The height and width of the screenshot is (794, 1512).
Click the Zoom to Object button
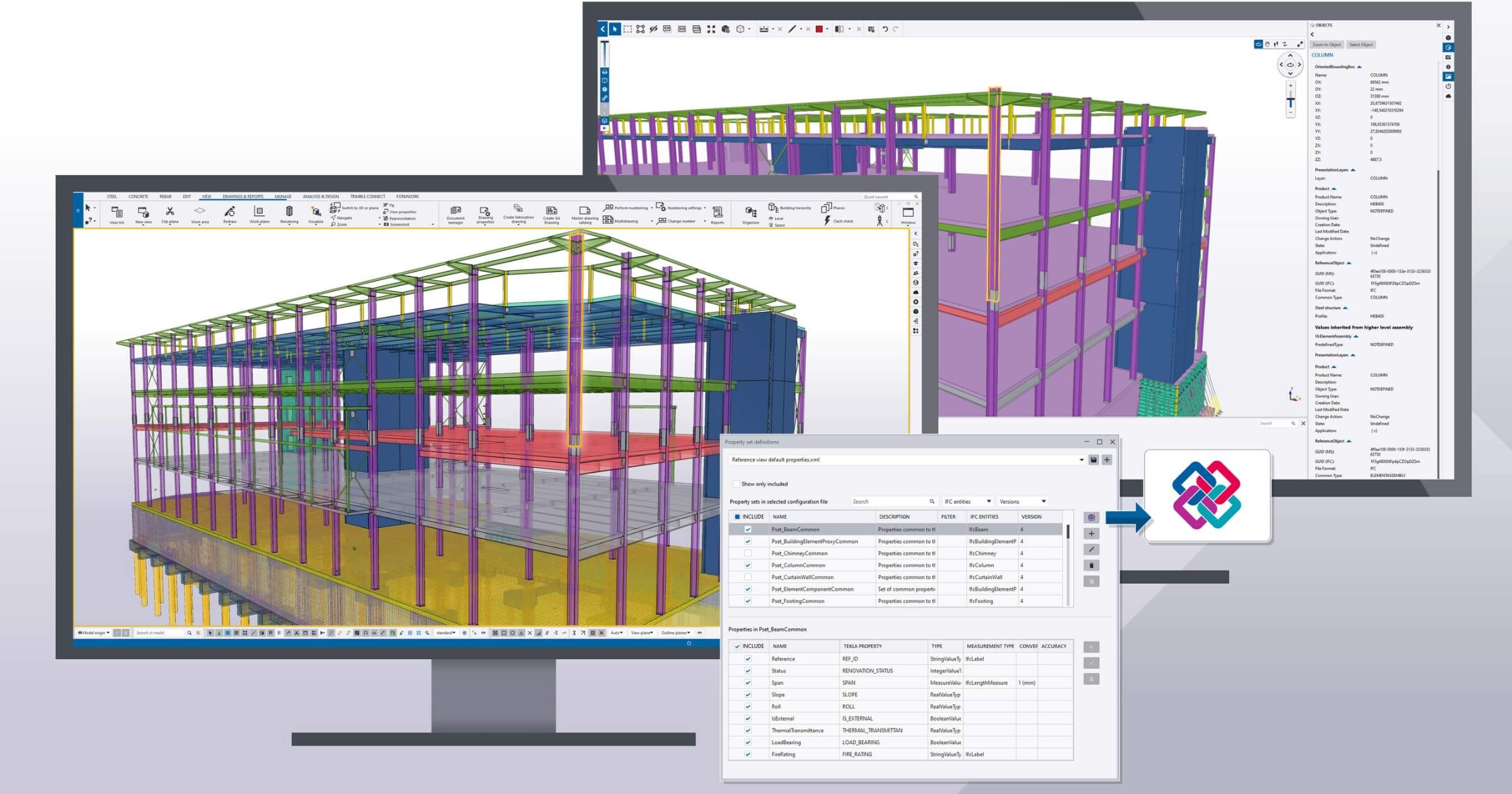(x=1327, y=44)
